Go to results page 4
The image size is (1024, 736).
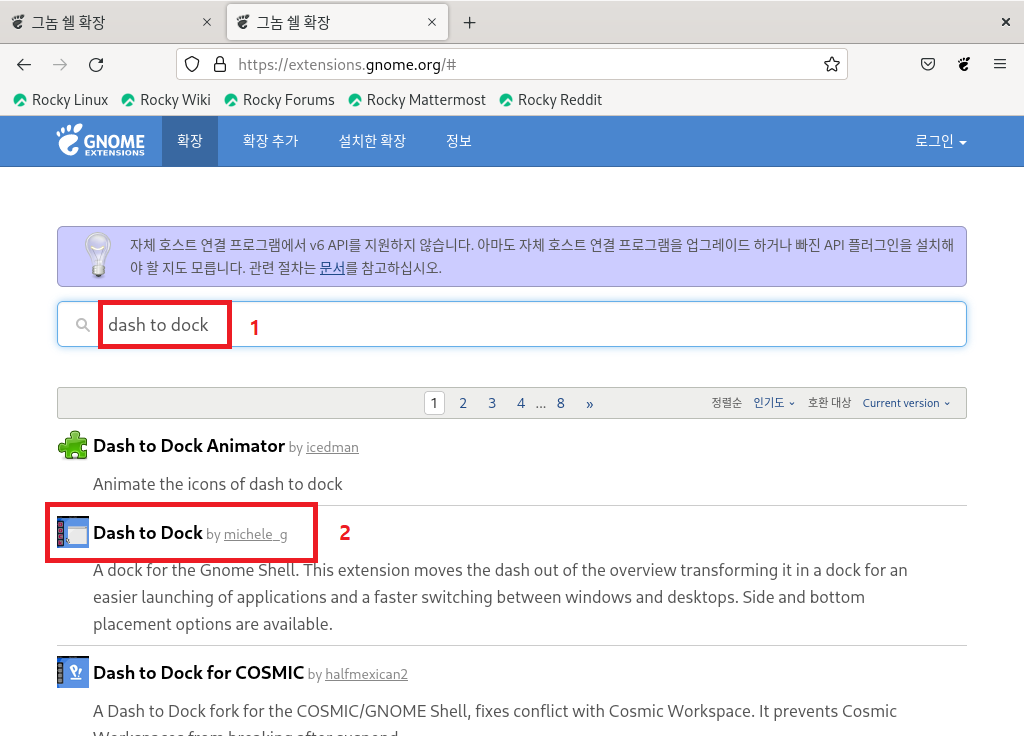tap(520, 403)
